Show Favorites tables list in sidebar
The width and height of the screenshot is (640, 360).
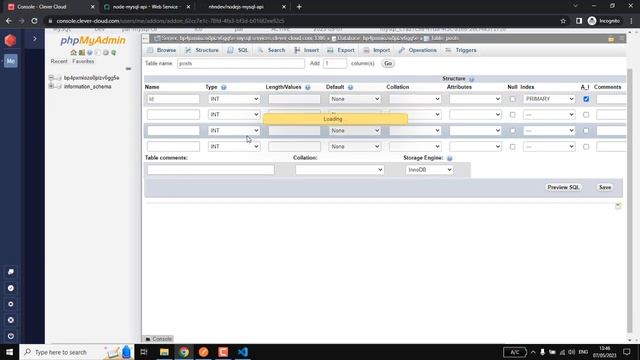pyautogui.click(x=83, y=61)
